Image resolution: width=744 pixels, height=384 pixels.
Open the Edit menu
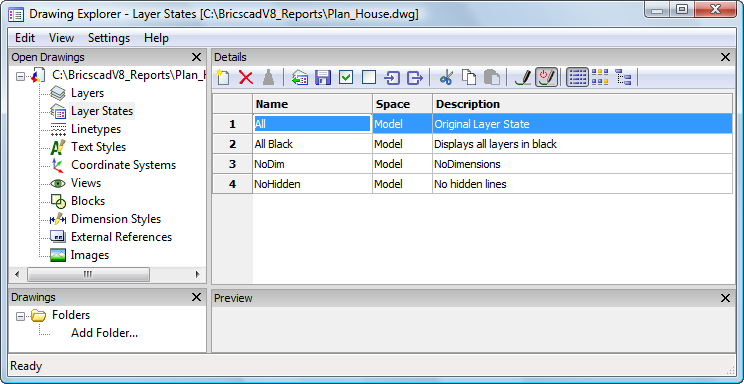(x=25, y=38)
